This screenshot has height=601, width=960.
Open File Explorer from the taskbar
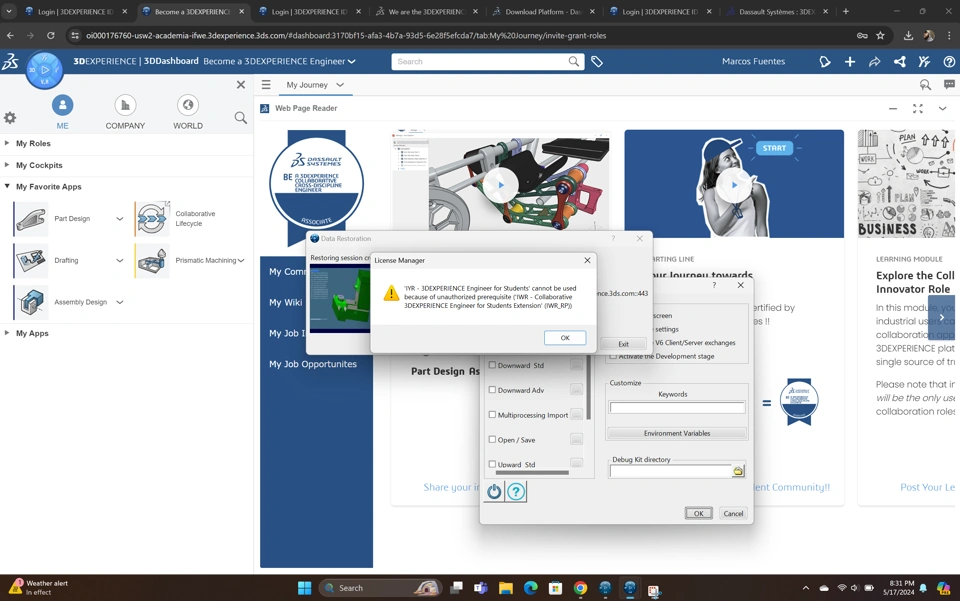(506, 588)
